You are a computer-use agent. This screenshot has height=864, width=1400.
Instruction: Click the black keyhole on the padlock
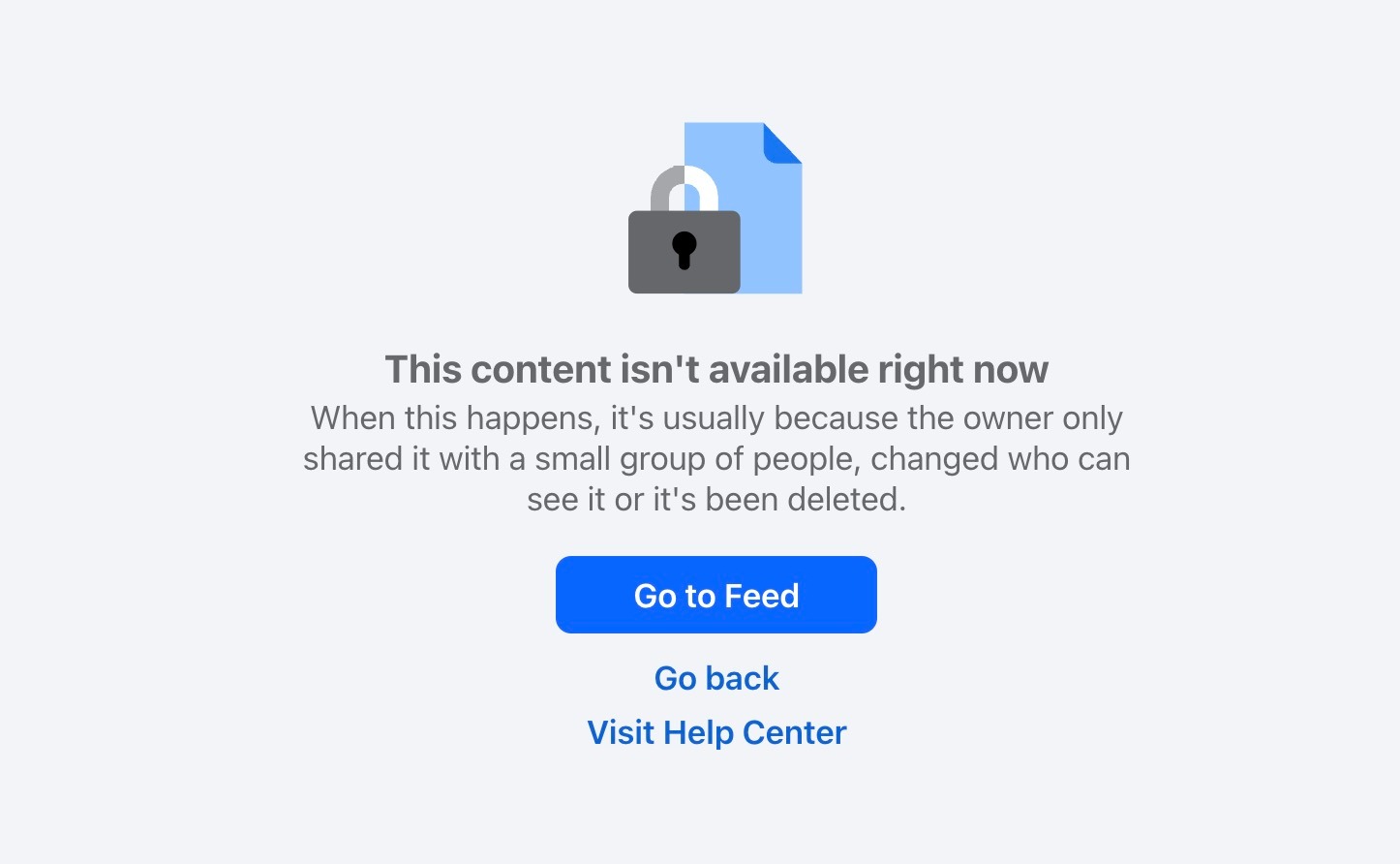685,250
